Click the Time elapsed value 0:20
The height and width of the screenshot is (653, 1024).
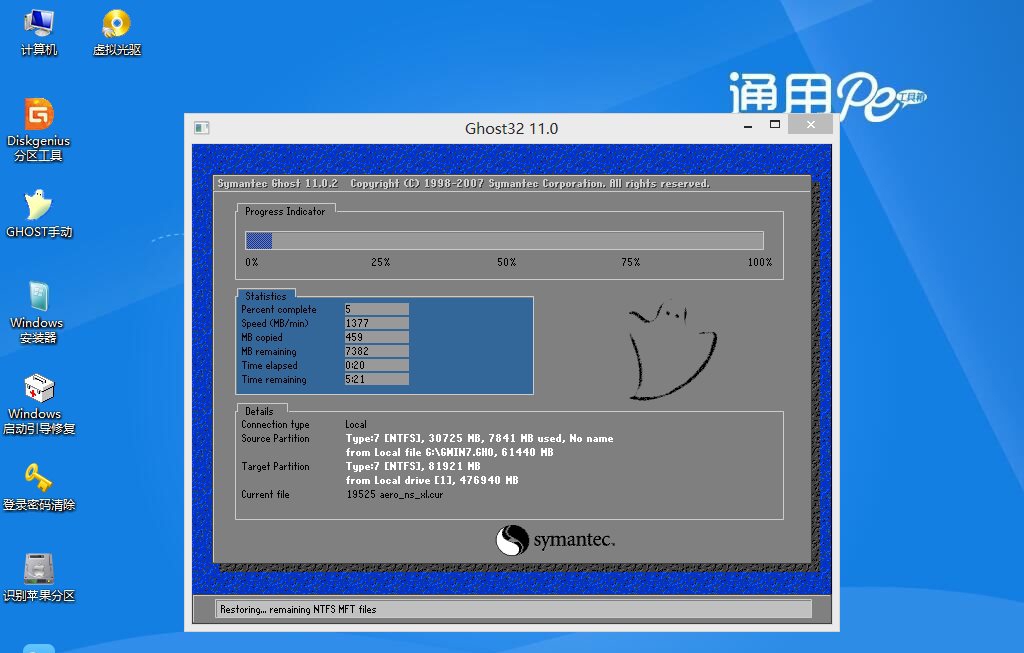pos(376,365)
